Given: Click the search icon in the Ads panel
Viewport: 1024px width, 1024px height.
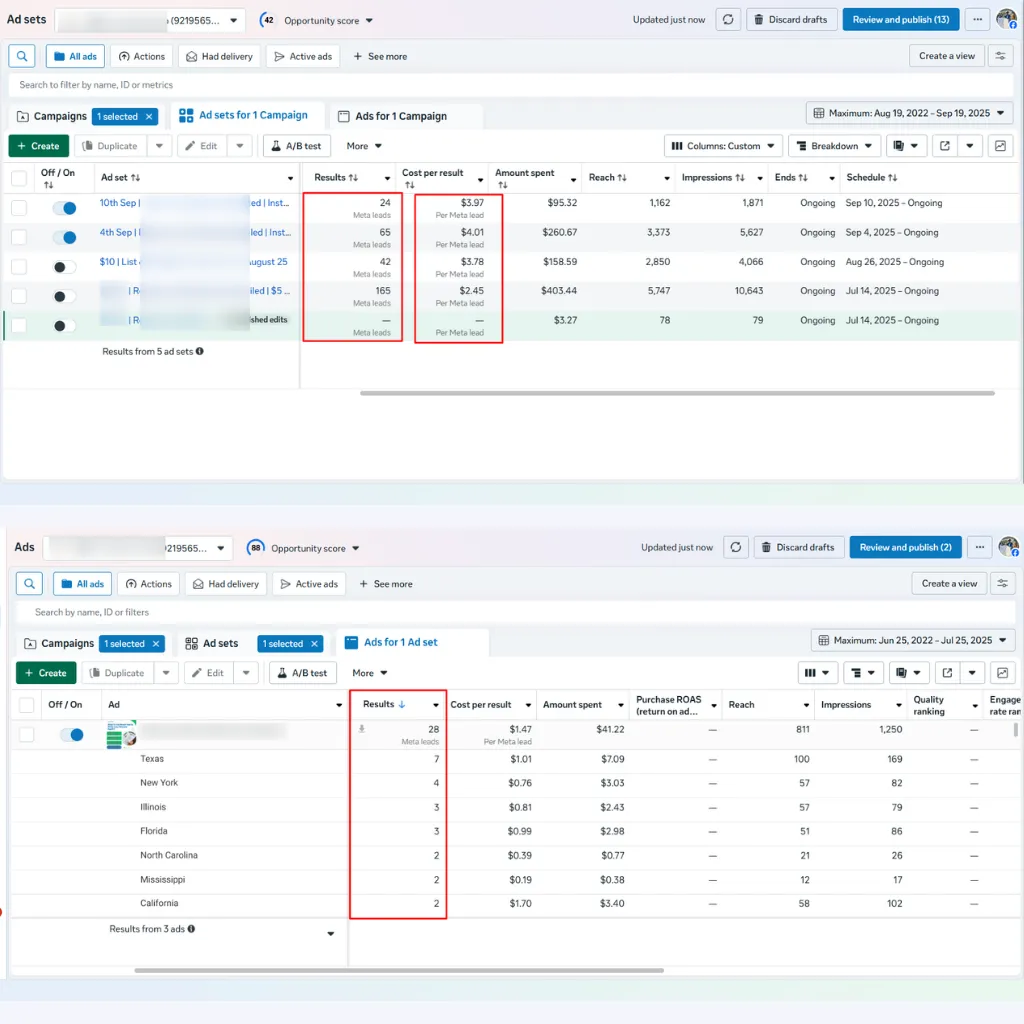Looking at the screenshot, I should tap(29, 584).
